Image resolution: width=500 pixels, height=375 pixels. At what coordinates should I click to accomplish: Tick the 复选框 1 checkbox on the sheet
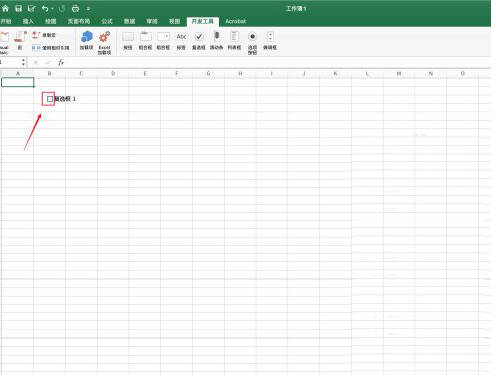coord(50,99)
